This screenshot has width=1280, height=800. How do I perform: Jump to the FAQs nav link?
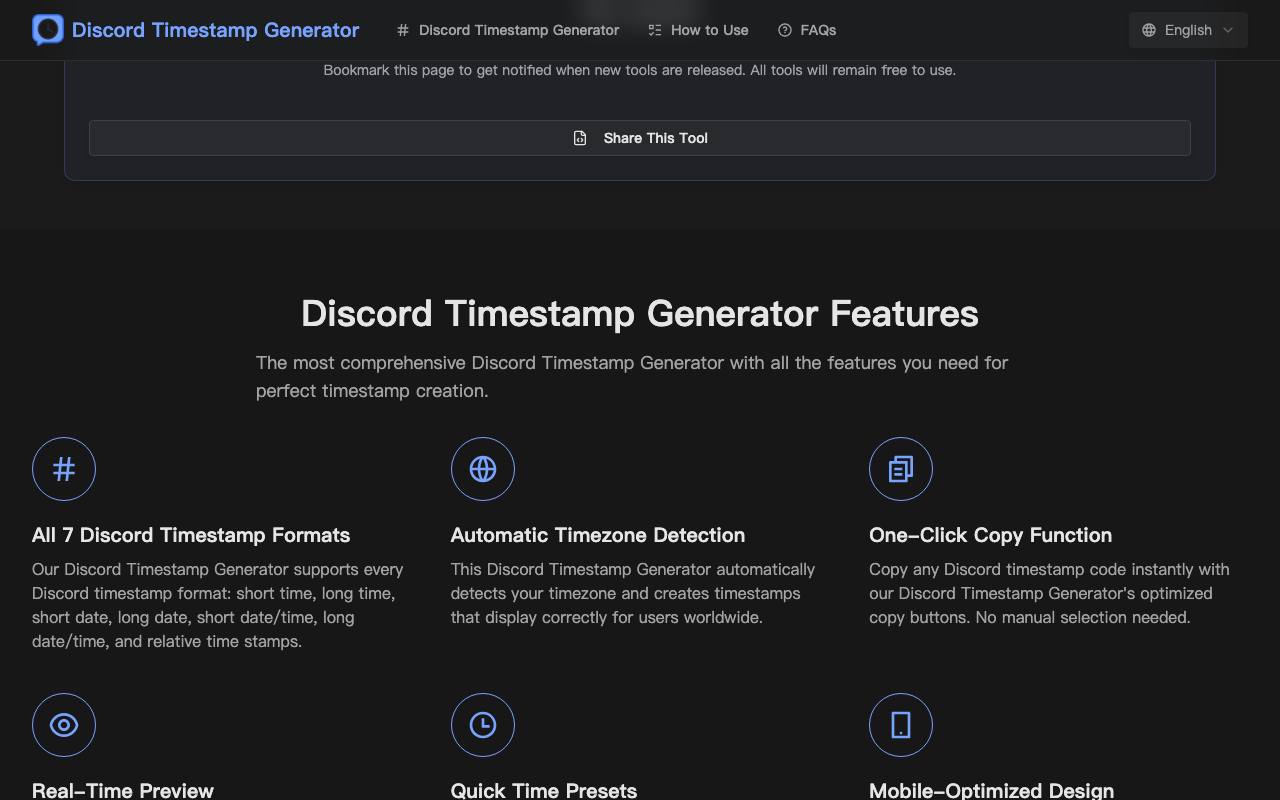click(807, 30)
